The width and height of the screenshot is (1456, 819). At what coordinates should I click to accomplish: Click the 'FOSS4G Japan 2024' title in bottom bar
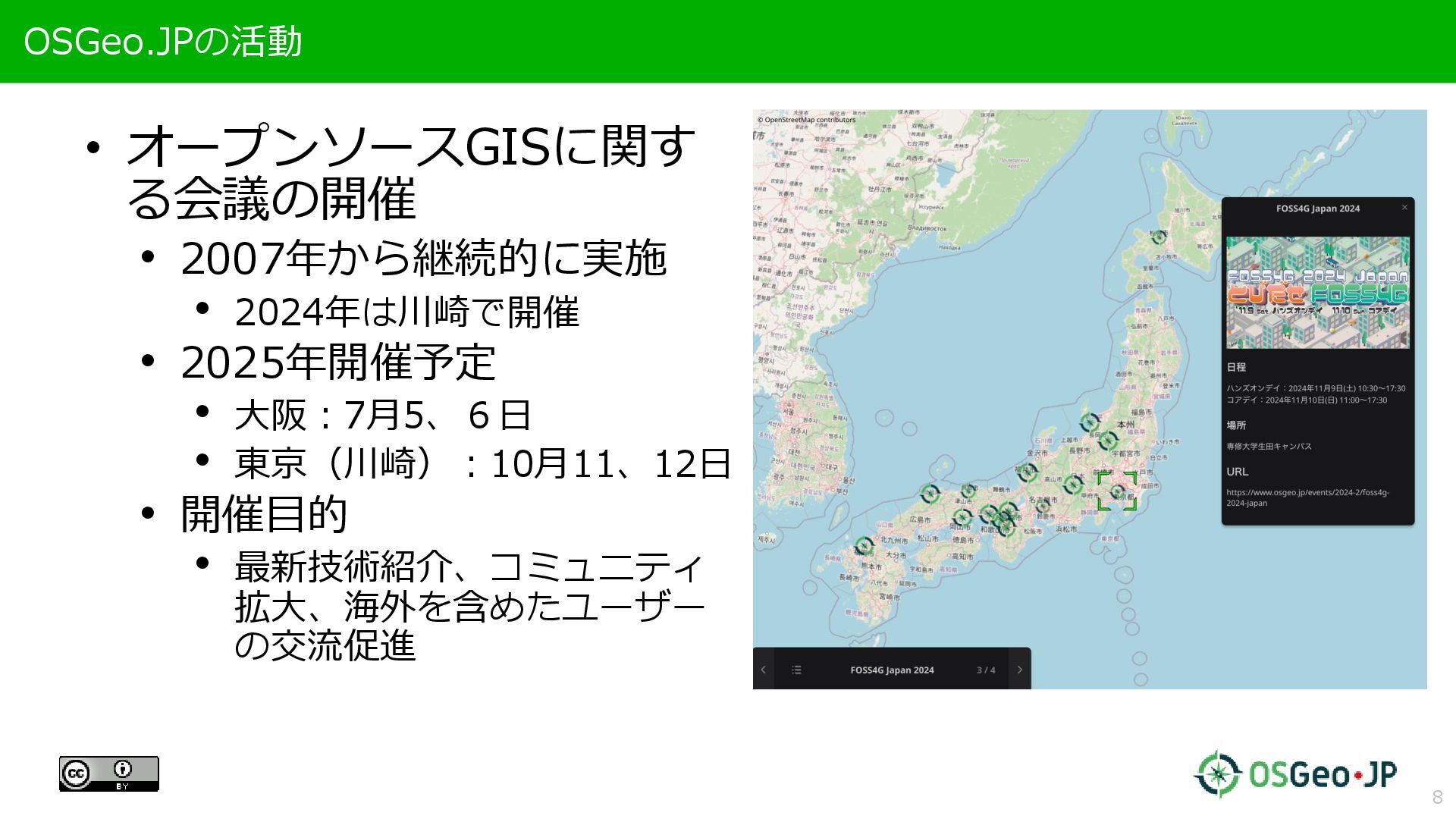click(x=892, y=670)
